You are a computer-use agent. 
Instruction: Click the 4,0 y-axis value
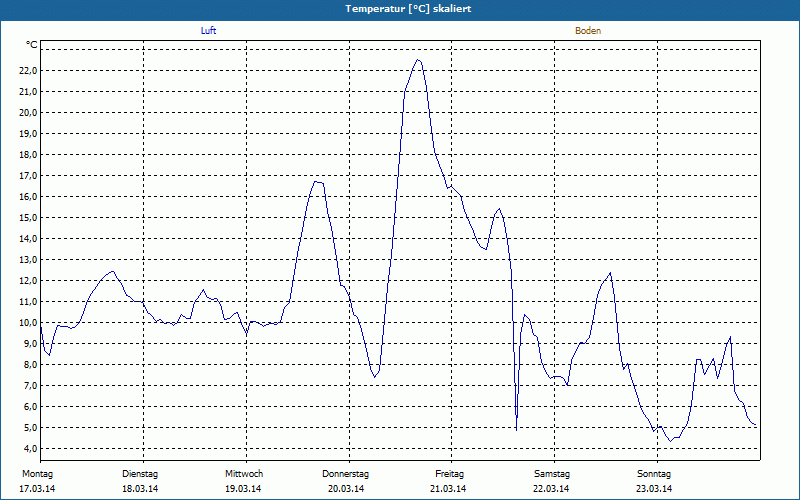(30, 448)
